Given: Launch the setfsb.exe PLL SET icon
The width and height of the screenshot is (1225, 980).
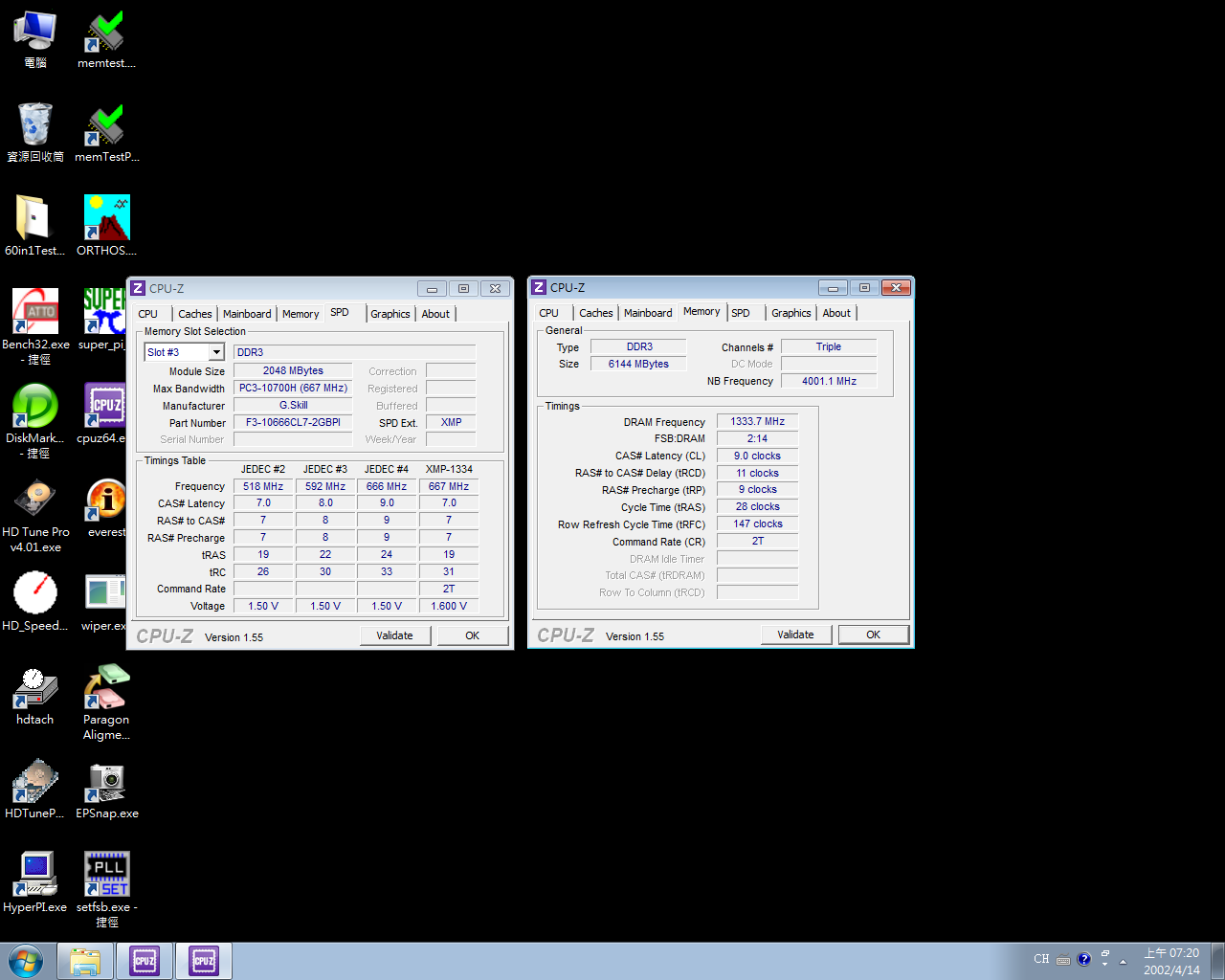Looking at the screenshot, I should 106,889.
